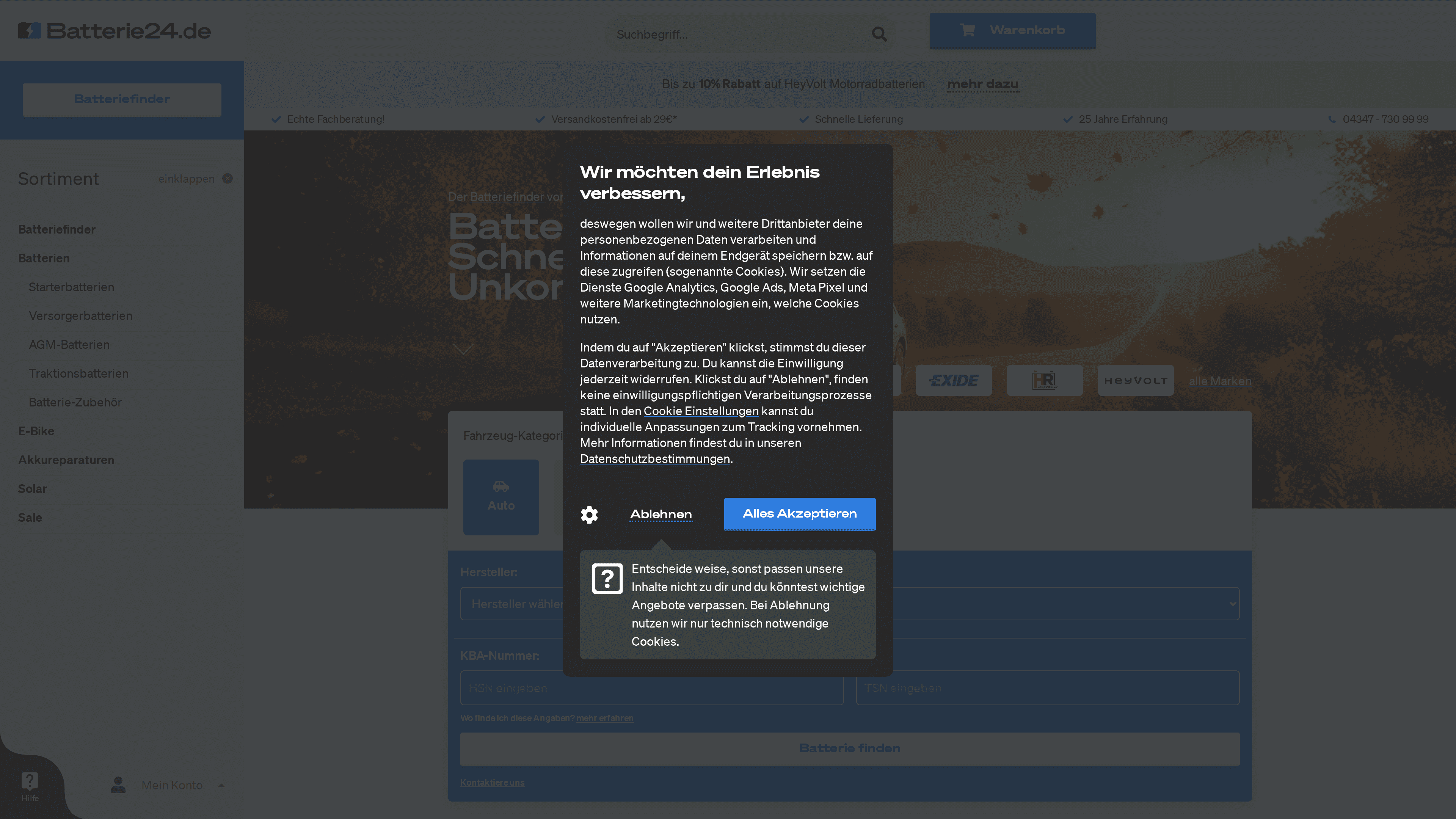Select Solar in the sidebar navigation
The image size is (1456, 819).
pyautogui.click(x=32, y=488)
